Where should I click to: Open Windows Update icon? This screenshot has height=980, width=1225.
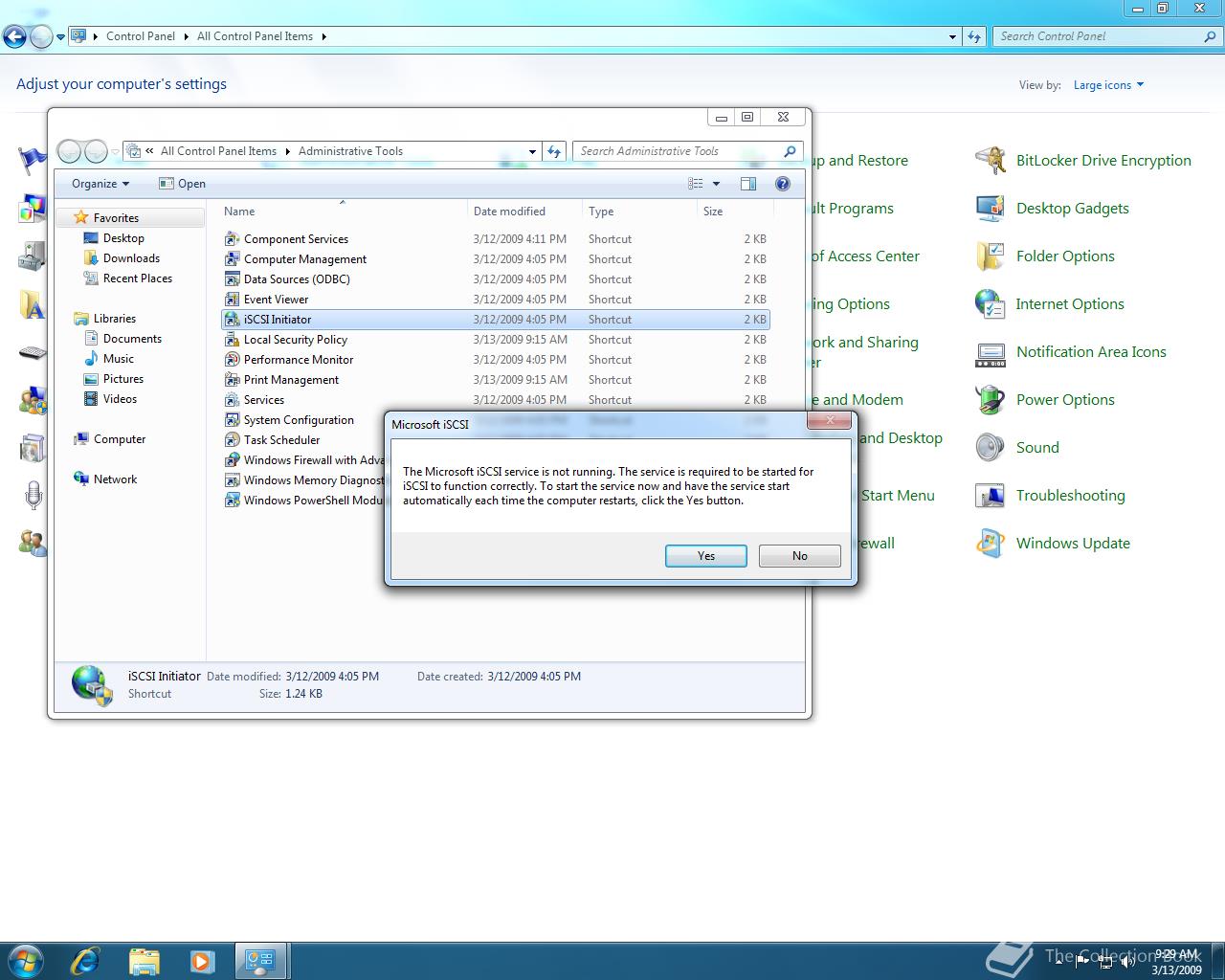(991, 543)
